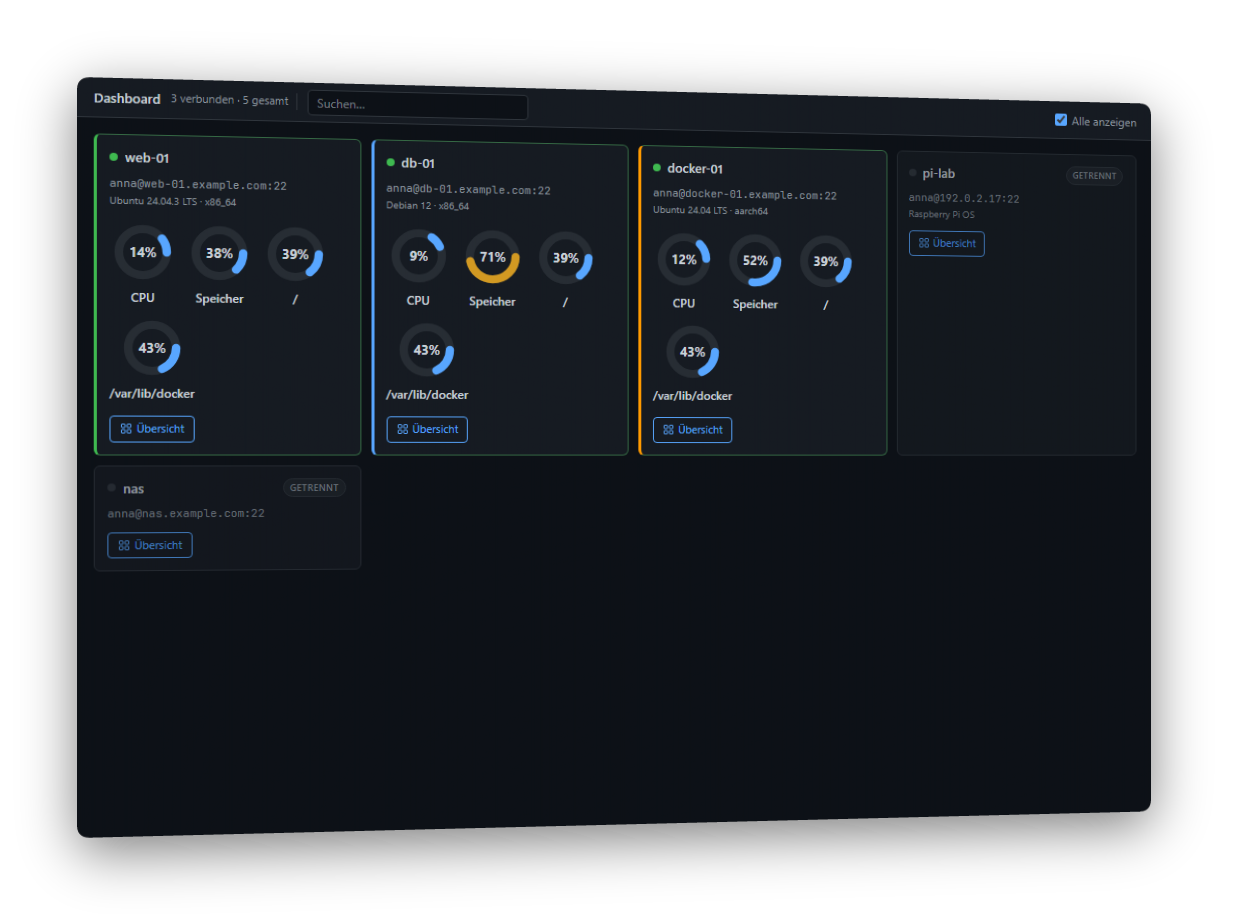Click green status dot of docker-01
Image resolution: width=1254 pixels, height=914 pixels.
click(x=657, y=168)
